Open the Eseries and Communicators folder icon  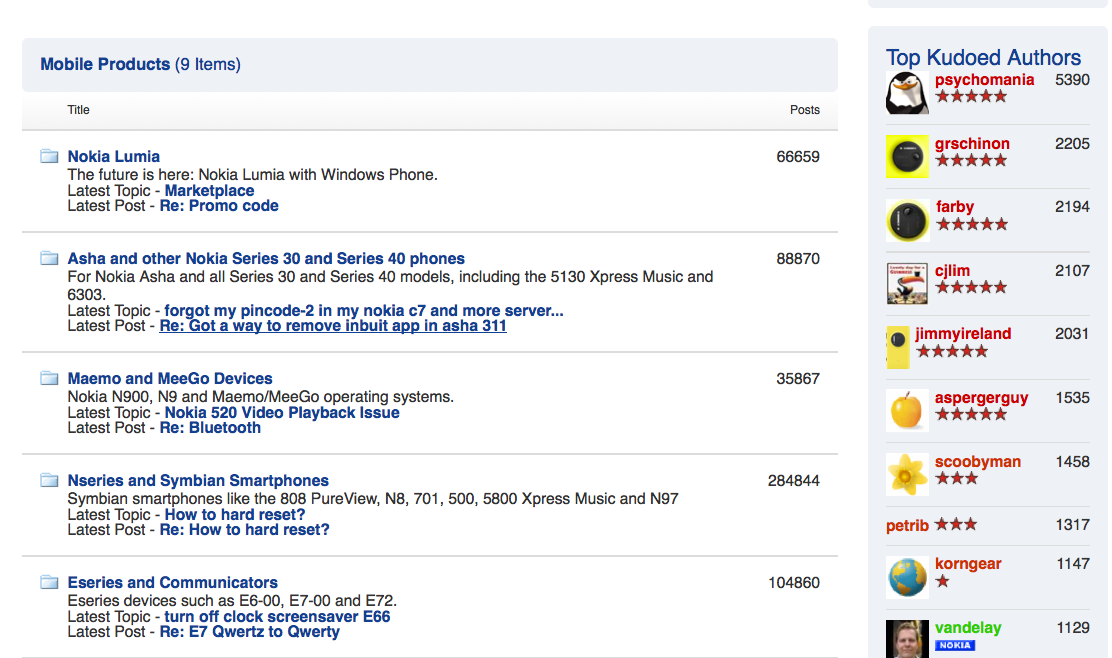(x=49, y=581)
